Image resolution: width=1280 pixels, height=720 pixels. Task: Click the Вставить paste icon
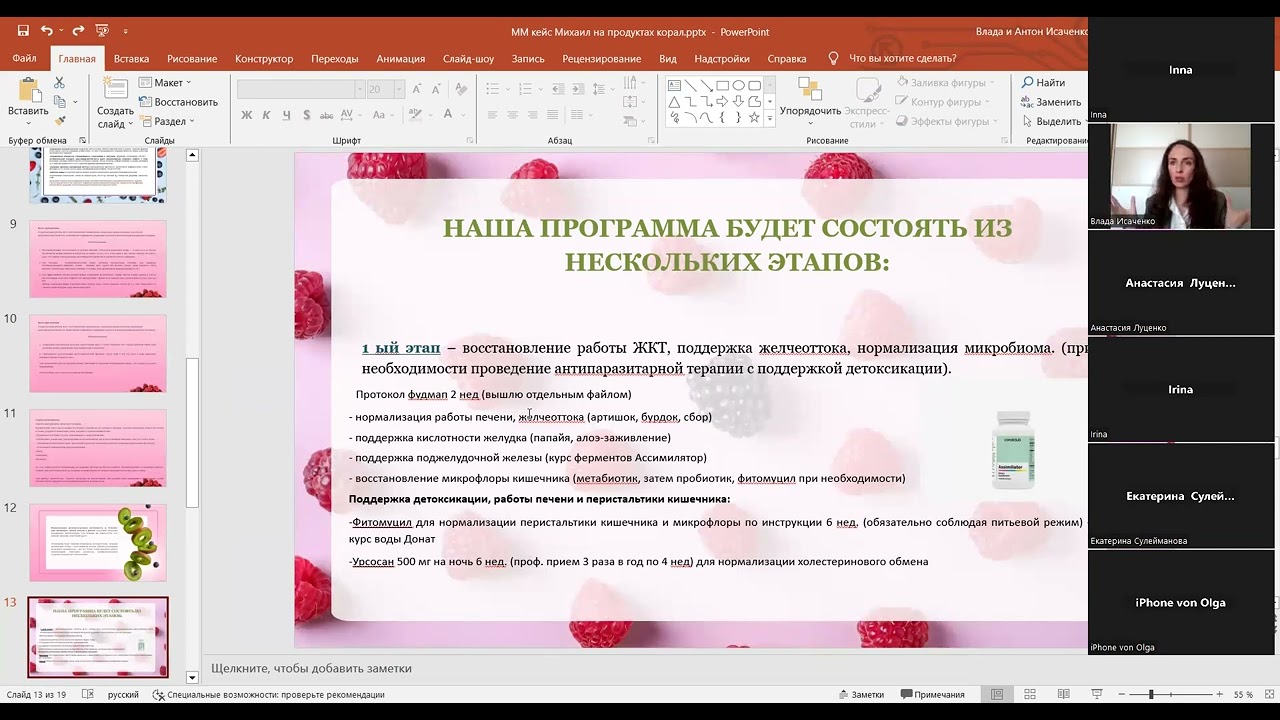coord(28,88)
